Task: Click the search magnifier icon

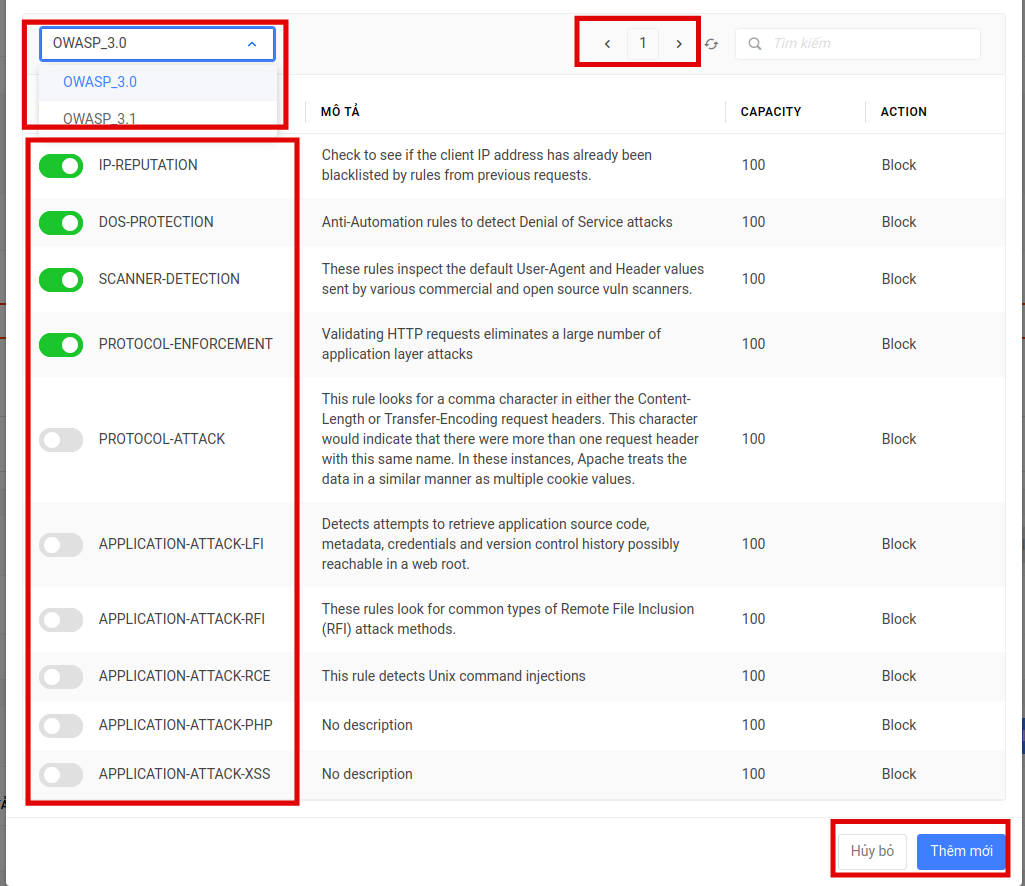Action: pos(754,44)
